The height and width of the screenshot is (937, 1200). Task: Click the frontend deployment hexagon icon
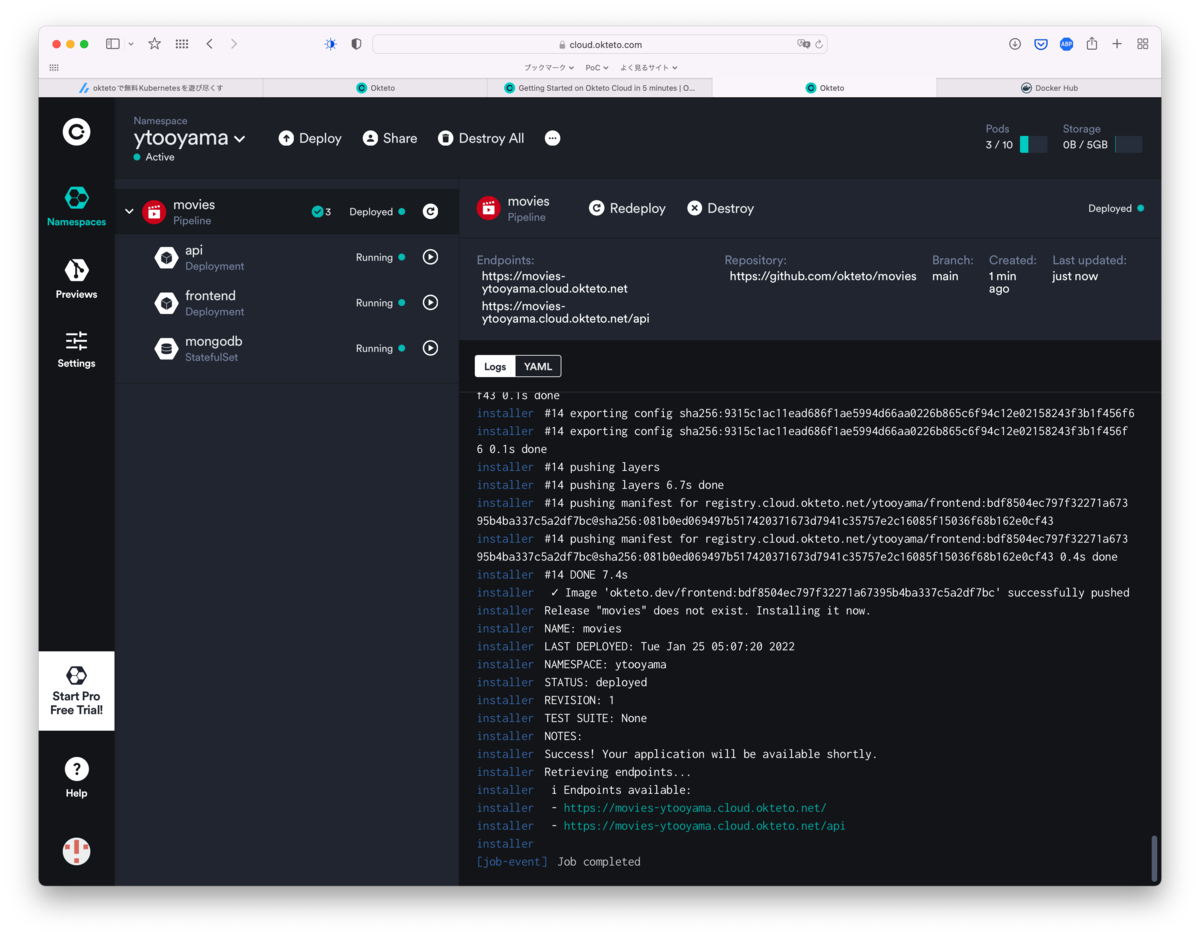coord(166,303)
